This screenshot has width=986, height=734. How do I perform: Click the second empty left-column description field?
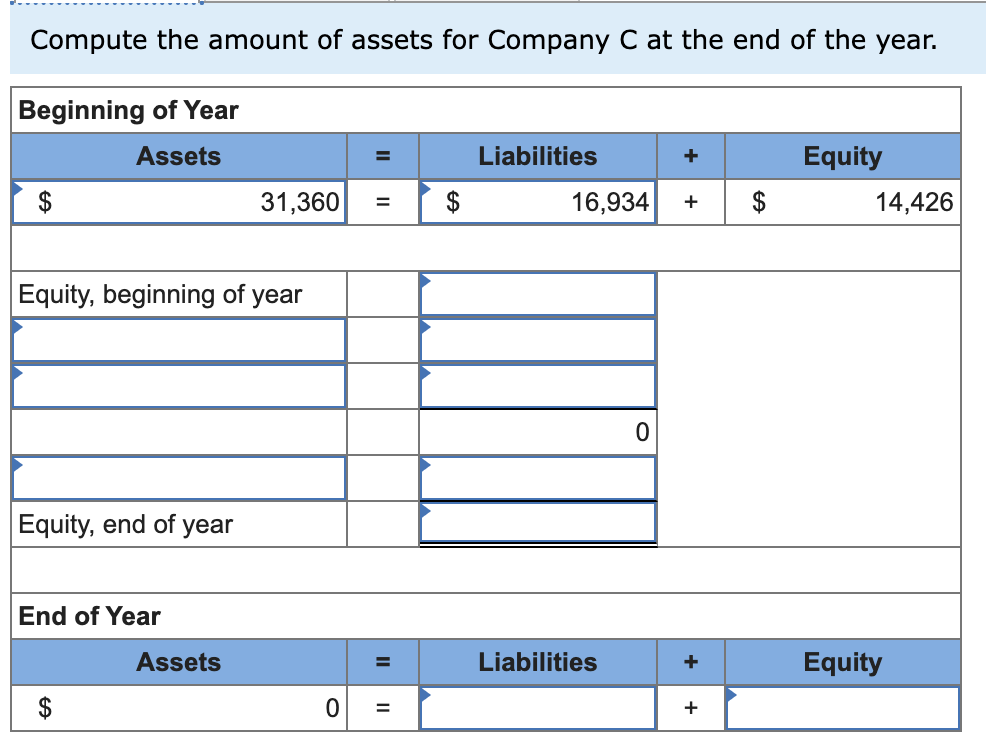click(x=178, y=386)
